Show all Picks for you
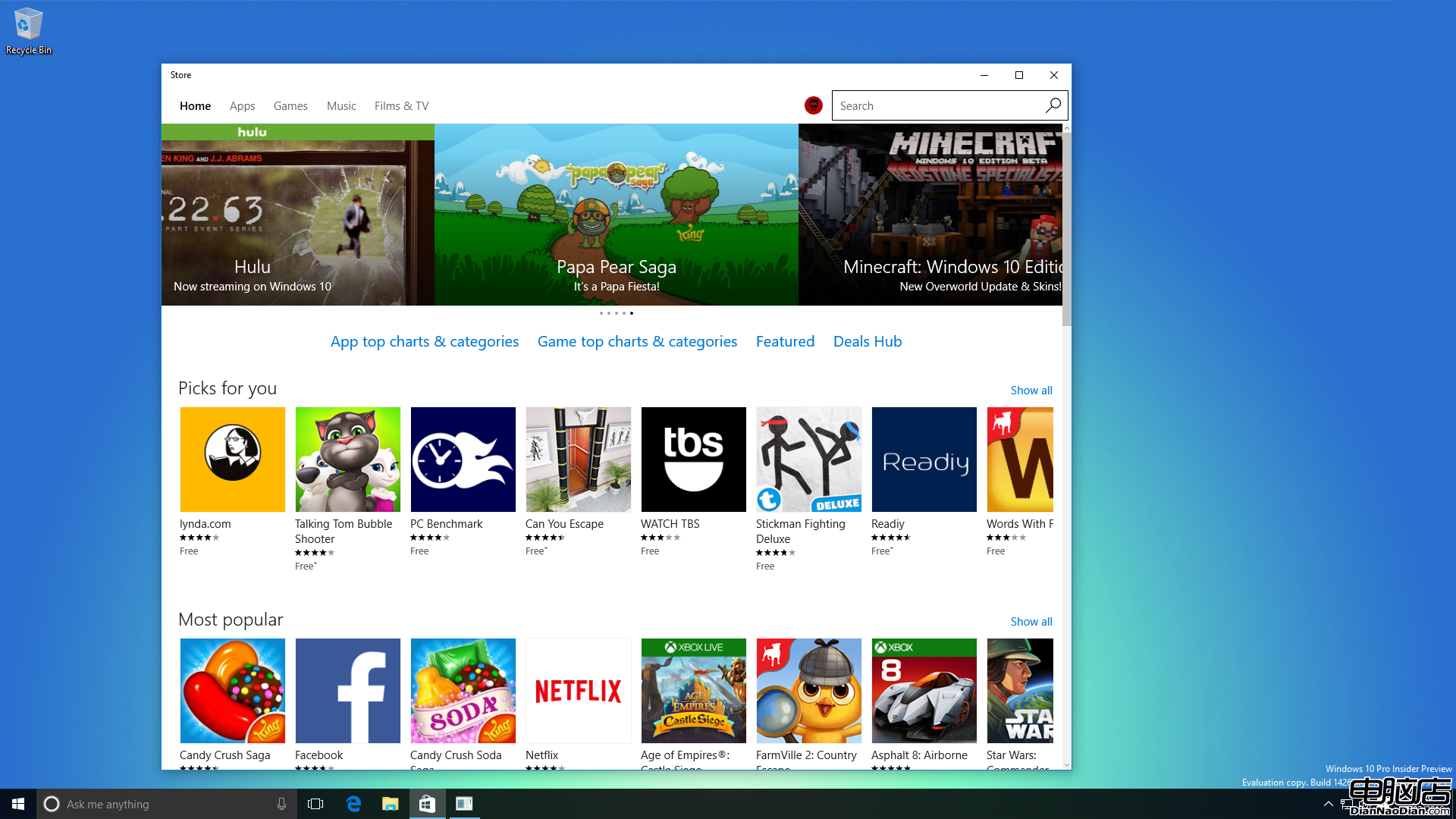Viewport: 1456px width, 819px height. [1031, 391]
